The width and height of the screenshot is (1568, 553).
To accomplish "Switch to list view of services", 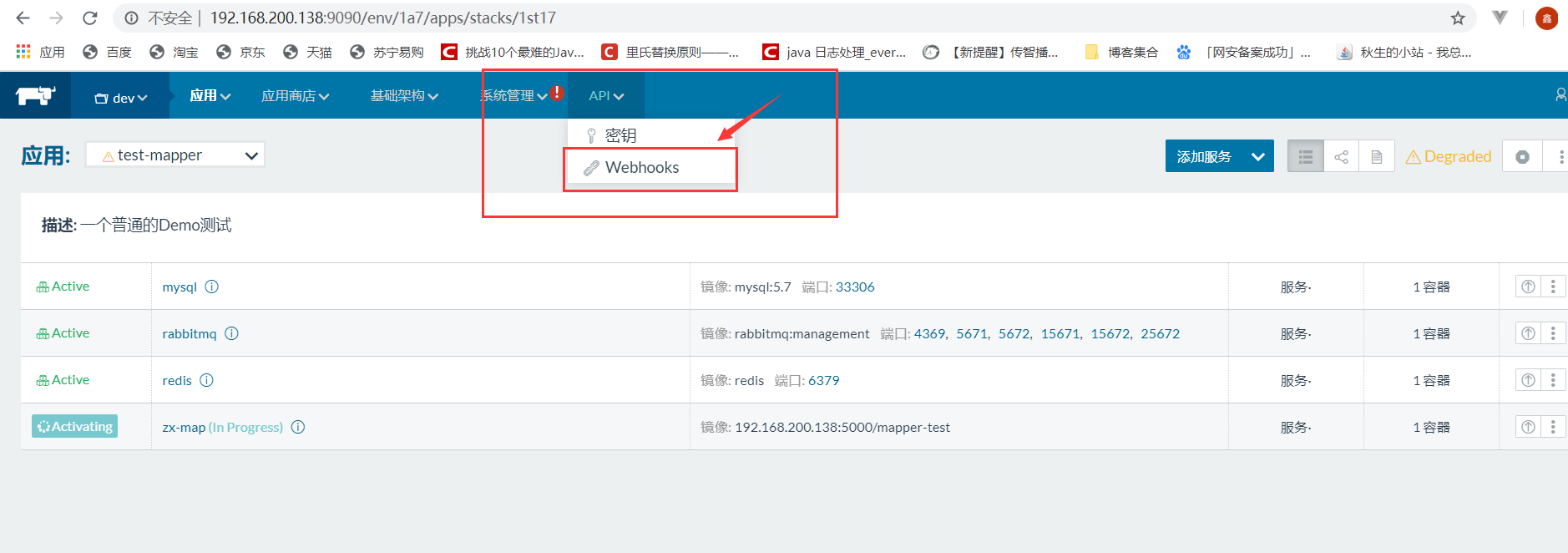I will pyautogui.click(x=1306, y=157).
